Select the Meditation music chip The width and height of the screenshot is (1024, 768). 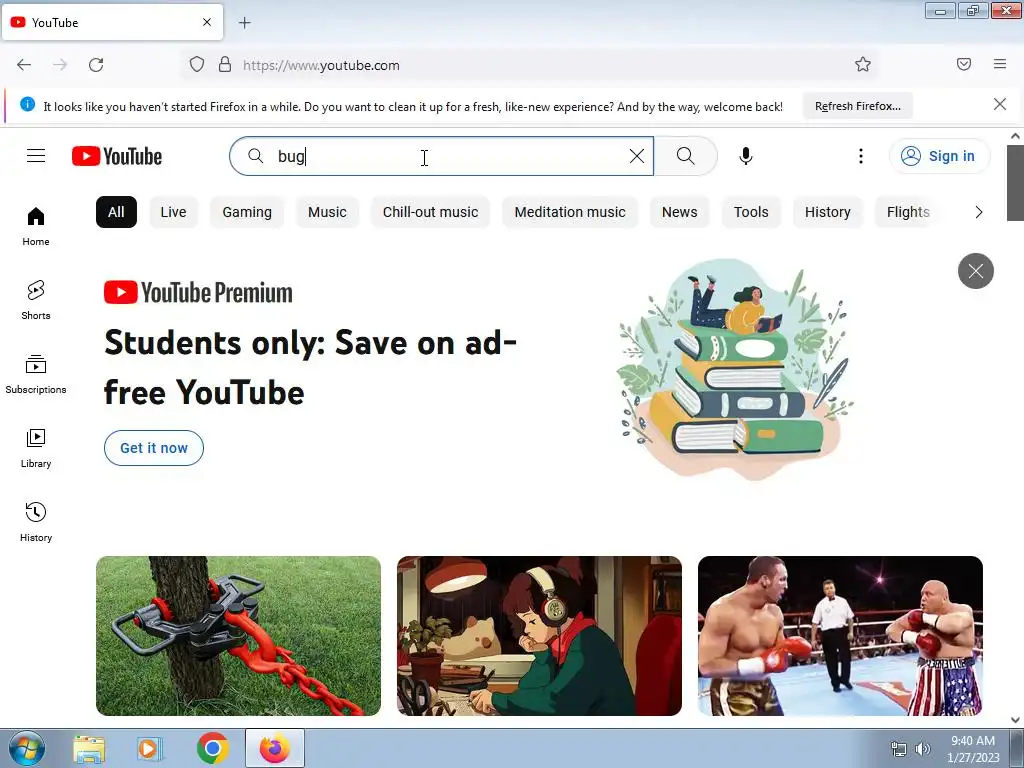(x=570, y=212)
